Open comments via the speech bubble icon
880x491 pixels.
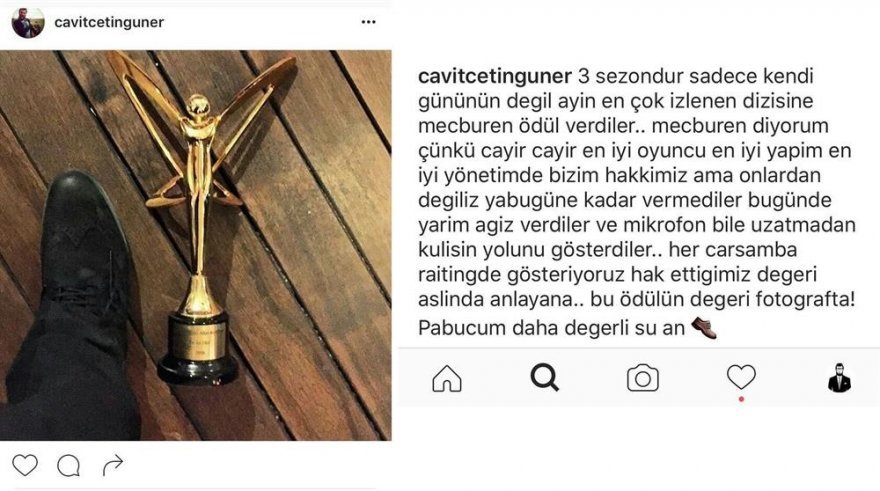click(68, 465)
